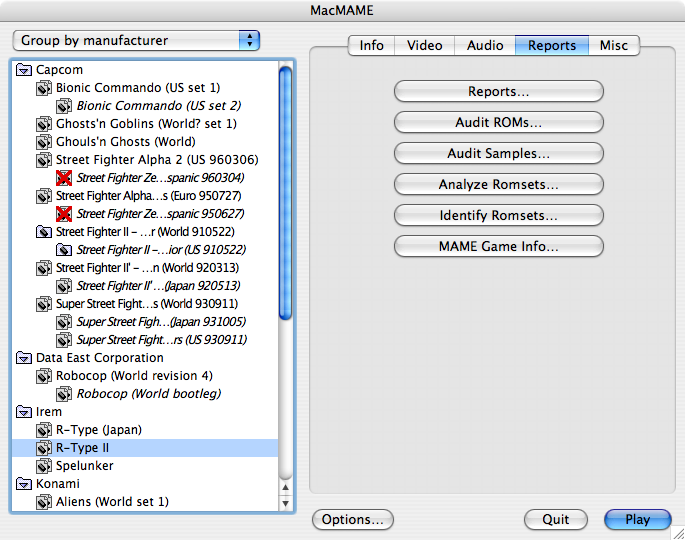Viewport: 685px width, 540px height.
Task: Switch to the Video tab
Action: (425, 45)
